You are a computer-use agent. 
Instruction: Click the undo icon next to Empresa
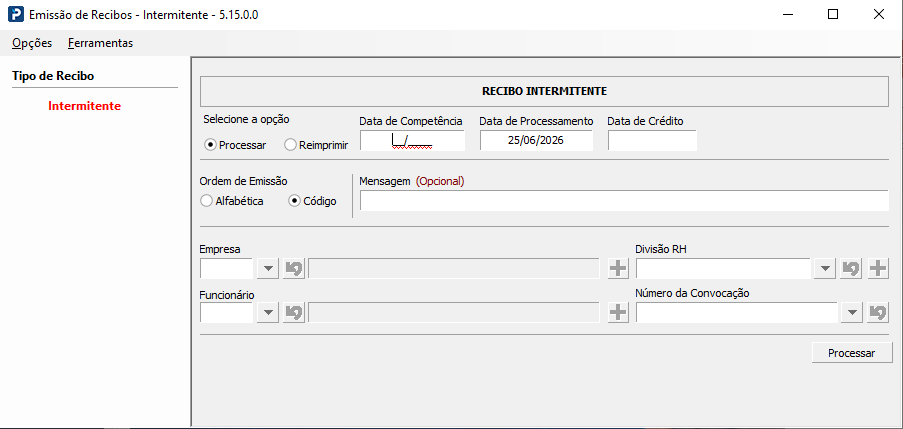(x=294, y=268)
